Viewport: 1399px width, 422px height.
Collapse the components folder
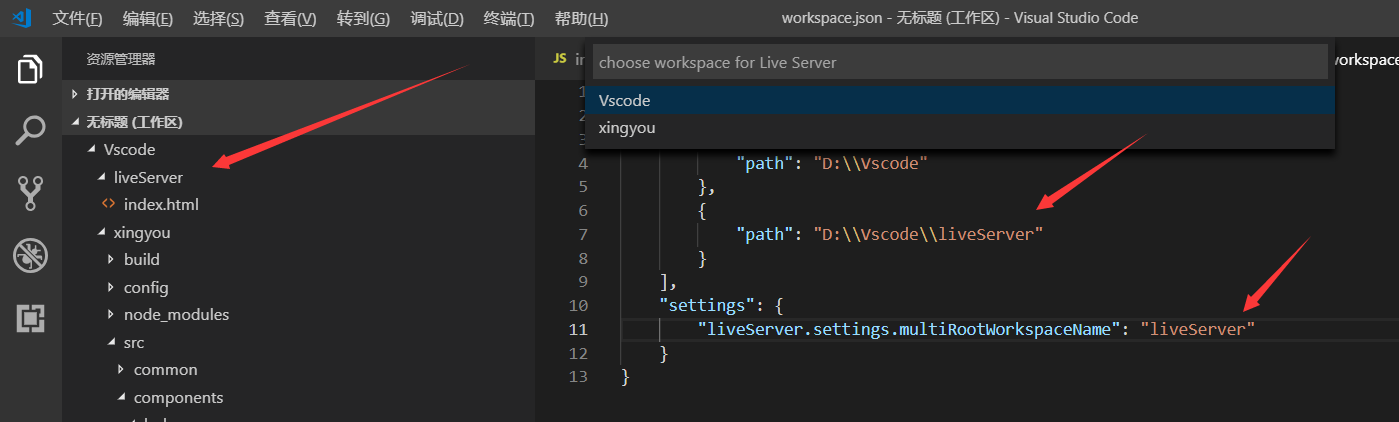298,397
